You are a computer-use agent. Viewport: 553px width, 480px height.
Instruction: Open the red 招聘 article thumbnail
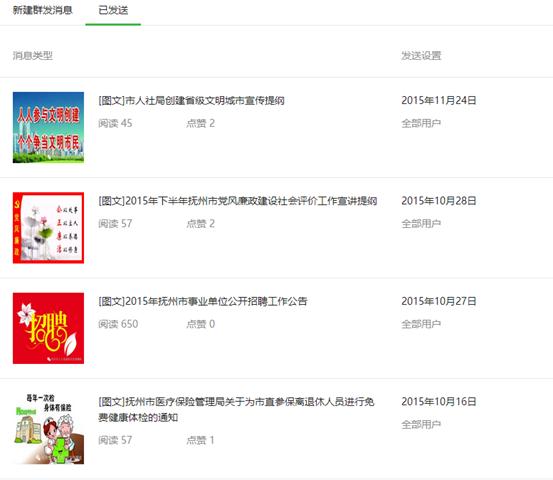tap(48, 328)
